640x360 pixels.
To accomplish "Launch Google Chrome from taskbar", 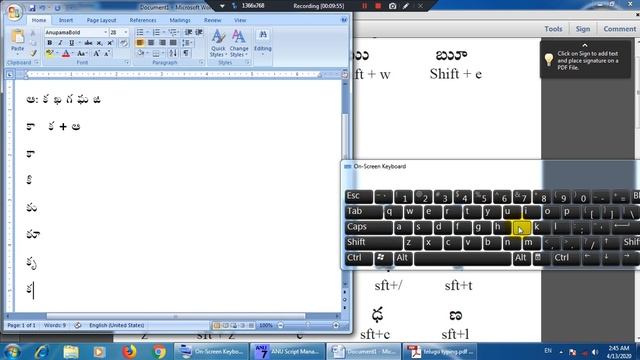I will pos(159,351).
